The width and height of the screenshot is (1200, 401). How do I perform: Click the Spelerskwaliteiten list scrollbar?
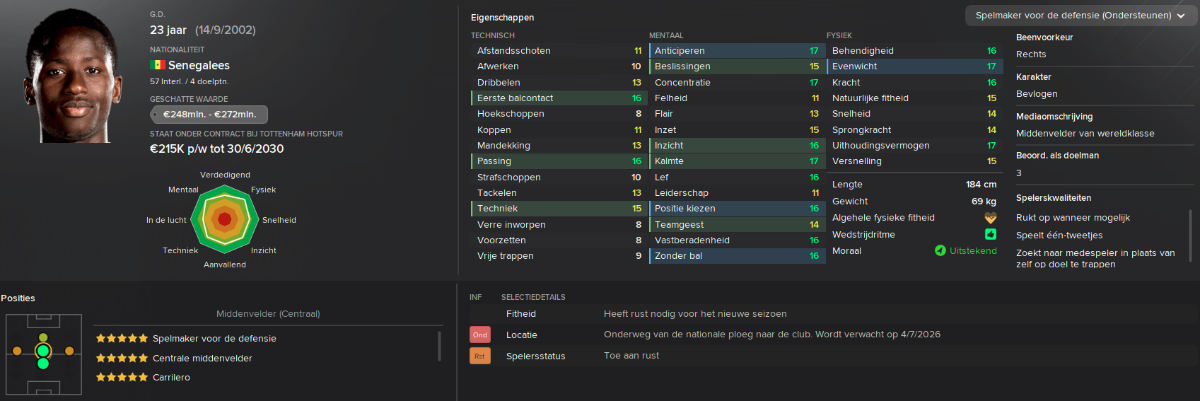1190,240
